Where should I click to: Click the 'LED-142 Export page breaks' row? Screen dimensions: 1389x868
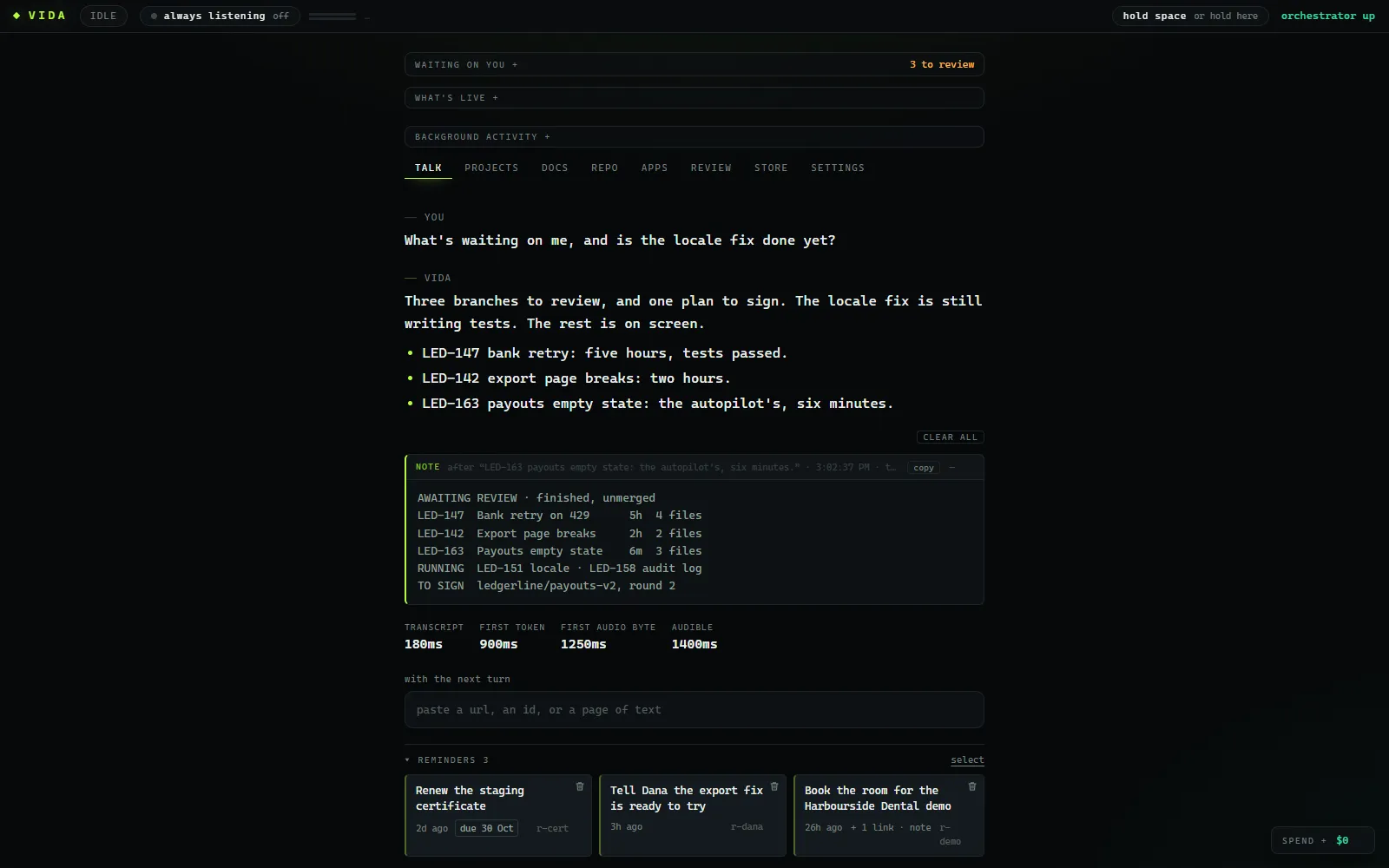pyautogui.click(x=559, y=534)
